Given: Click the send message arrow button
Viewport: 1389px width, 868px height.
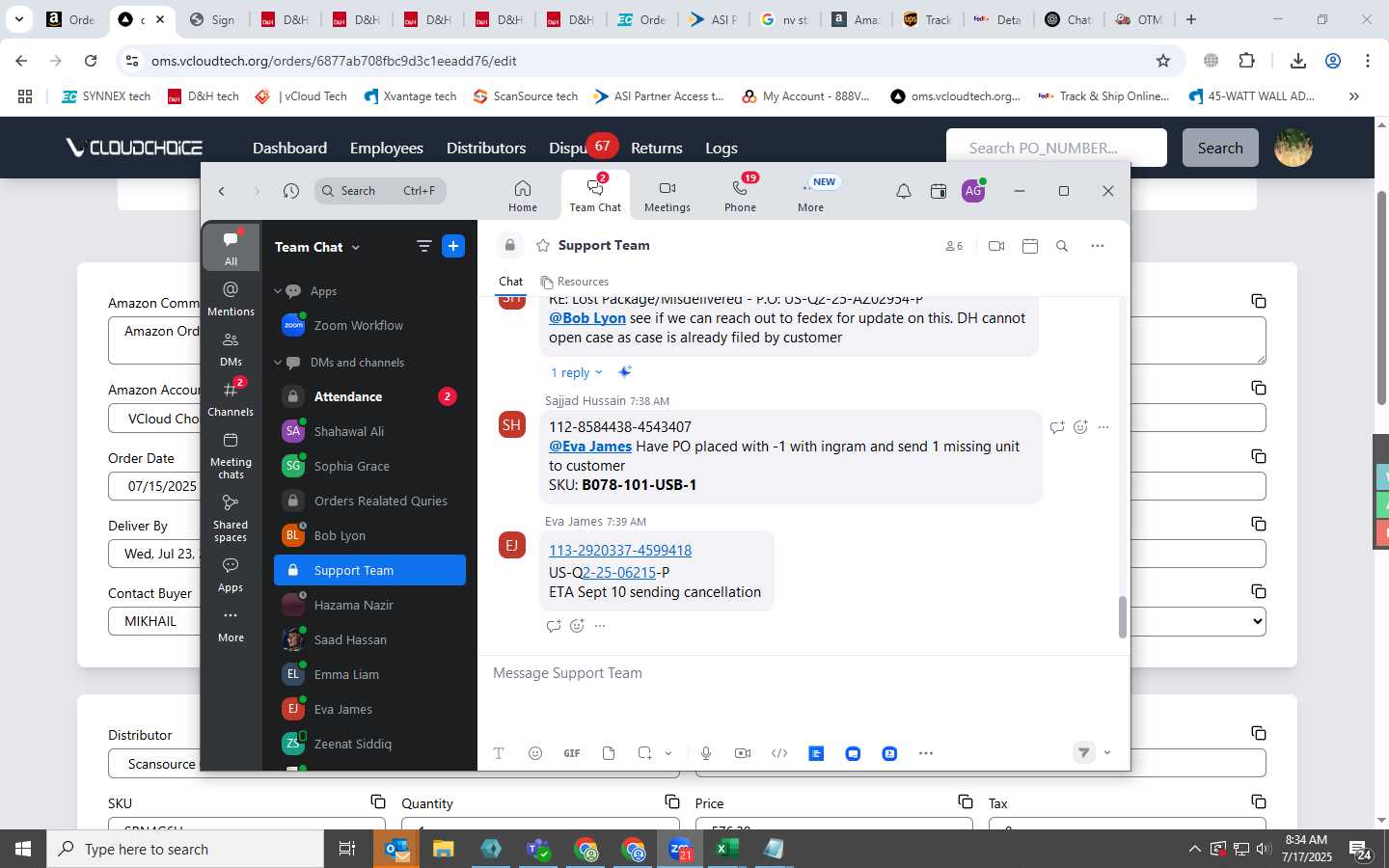Looking at the screenshot, I should coord(1084,753).
